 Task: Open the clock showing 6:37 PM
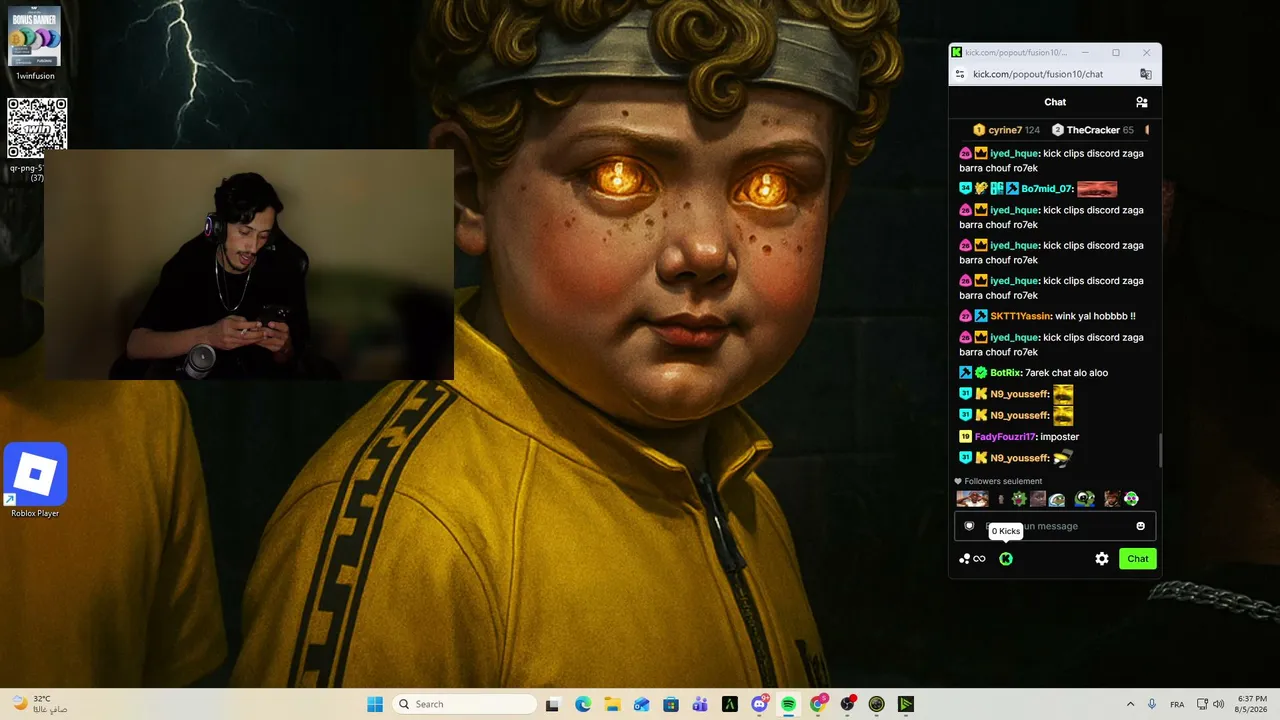coord(1252,704)
